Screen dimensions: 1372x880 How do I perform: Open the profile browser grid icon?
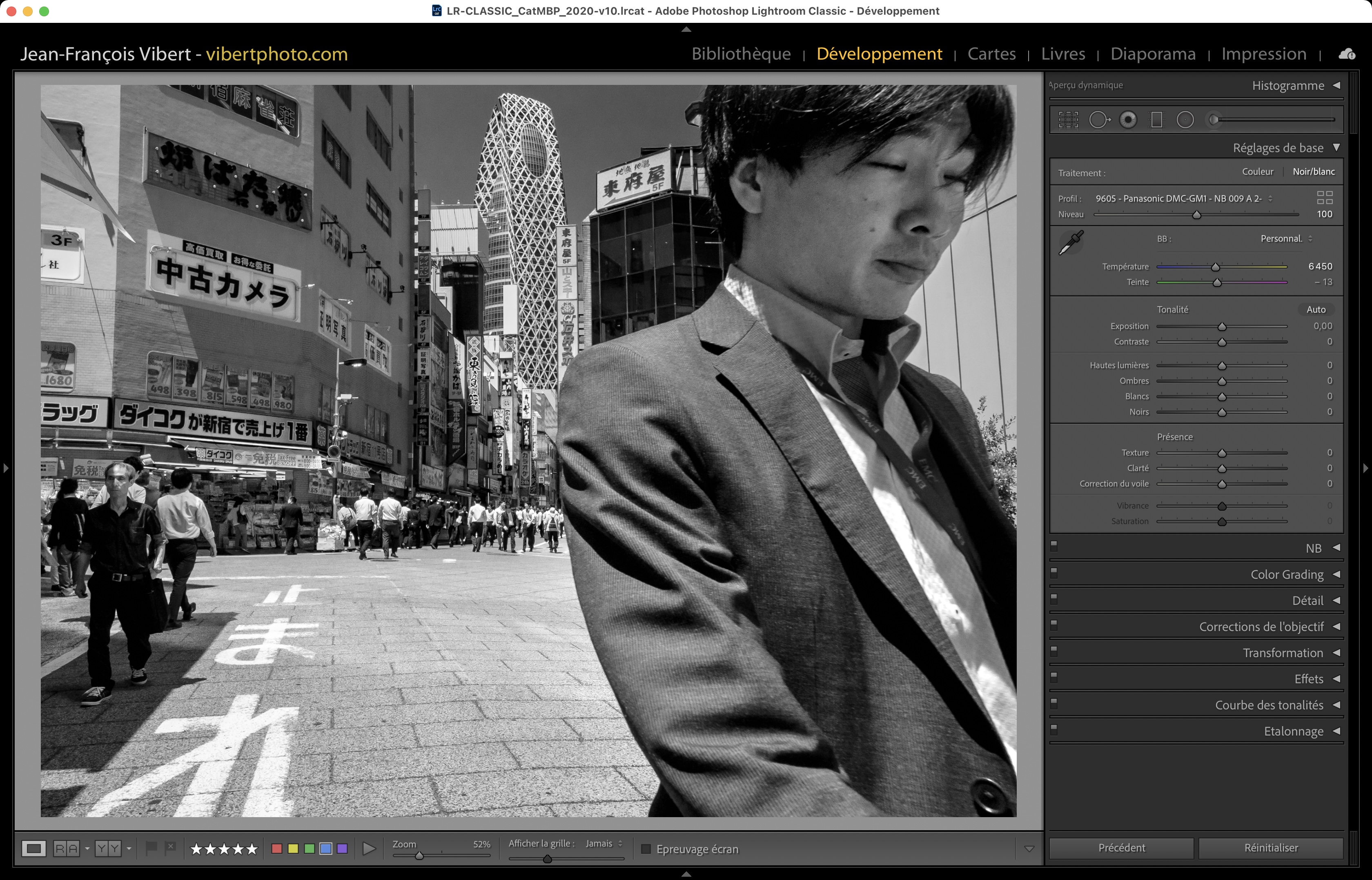[1325, 198]
